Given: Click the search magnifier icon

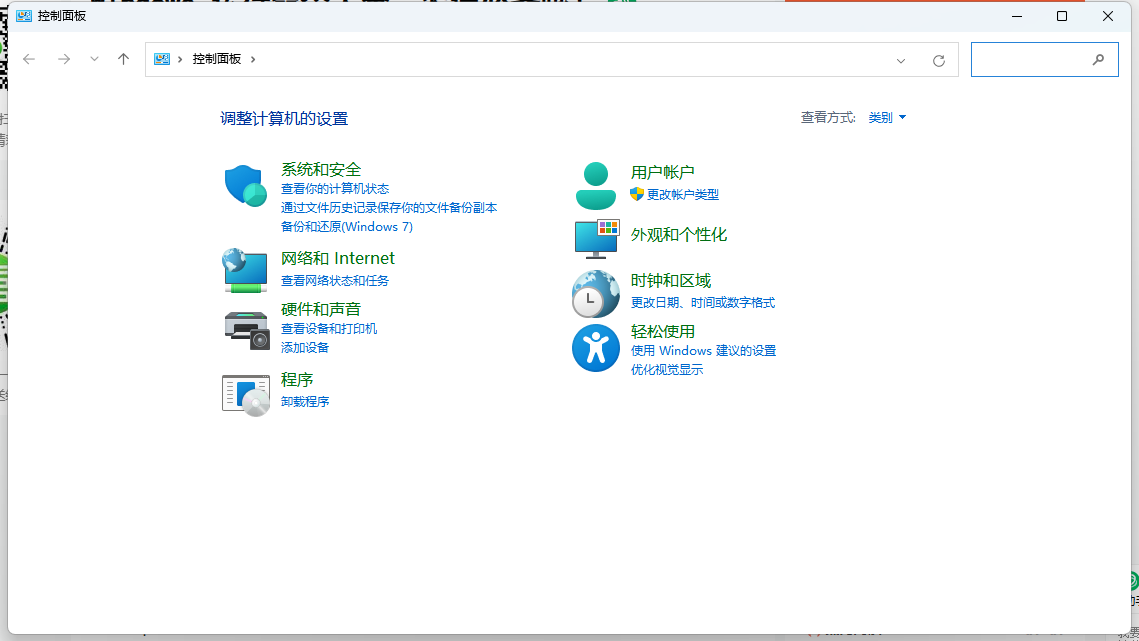Looking at the screenshot, I should pyautogui.click(x=1098, y=60).
